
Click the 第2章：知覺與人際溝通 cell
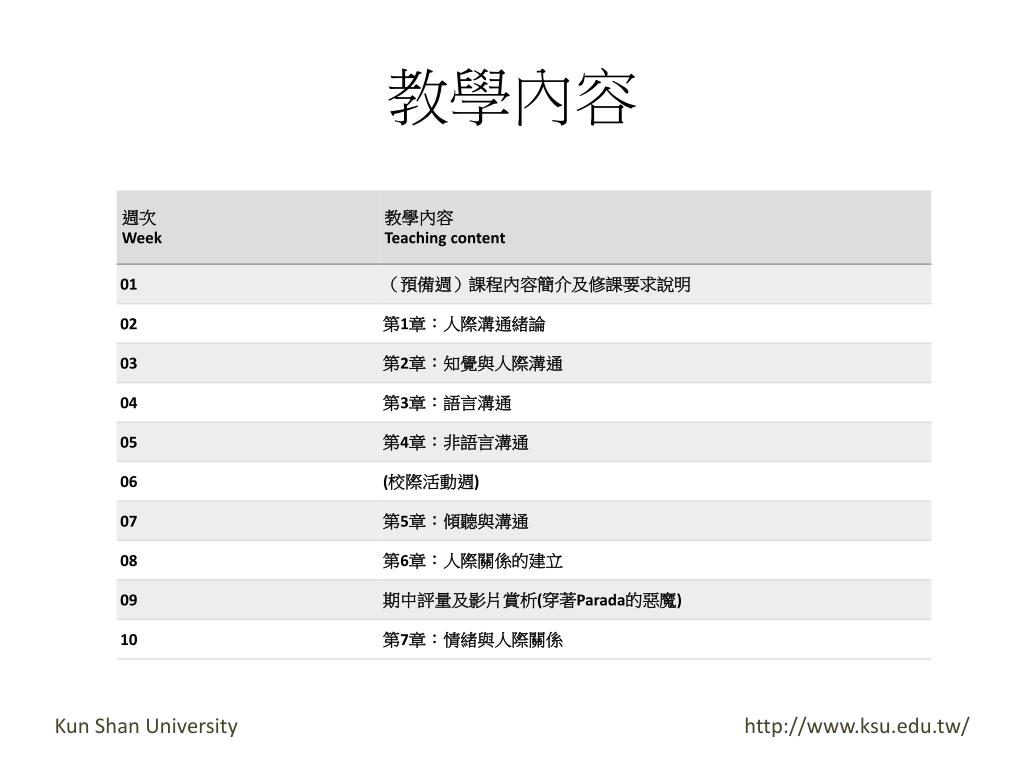pos(655,363)
